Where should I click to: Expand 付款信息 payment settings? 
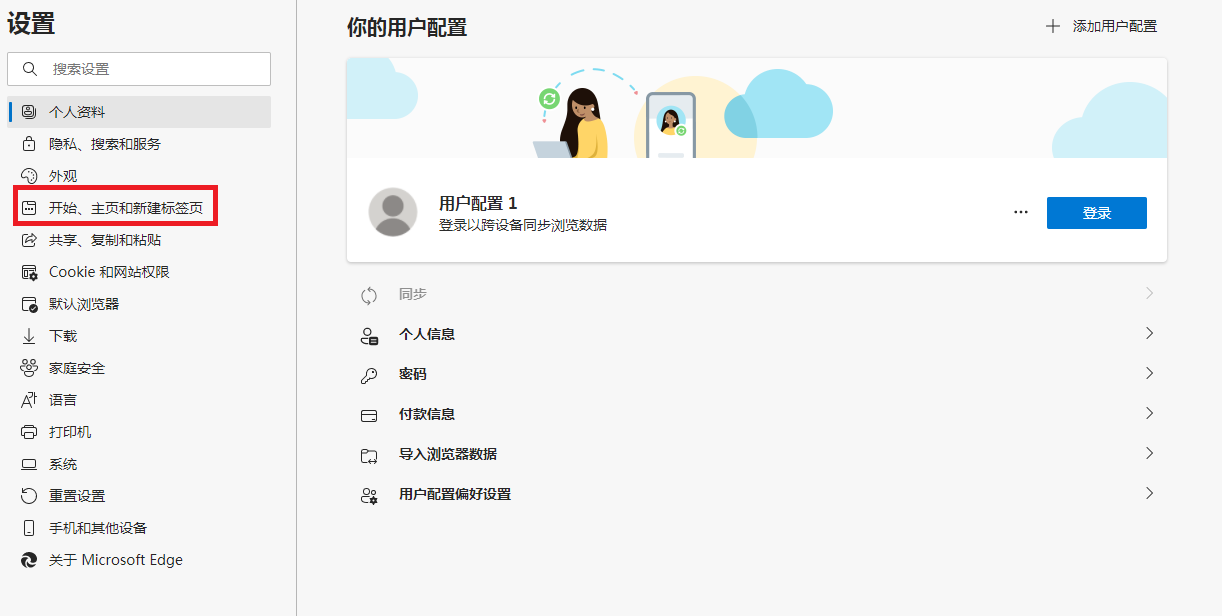point(757,413)
